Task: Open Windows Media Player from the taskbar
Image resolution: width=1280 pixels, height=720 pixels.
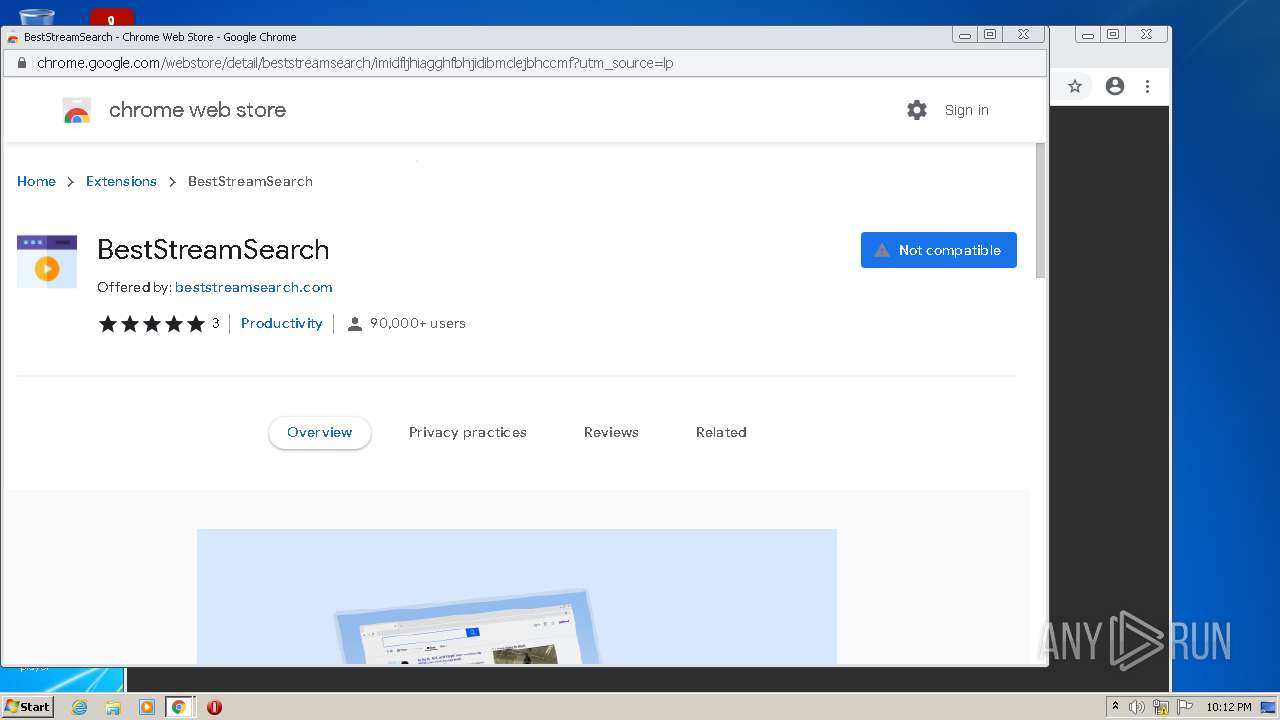Action: tap(146, 707)
